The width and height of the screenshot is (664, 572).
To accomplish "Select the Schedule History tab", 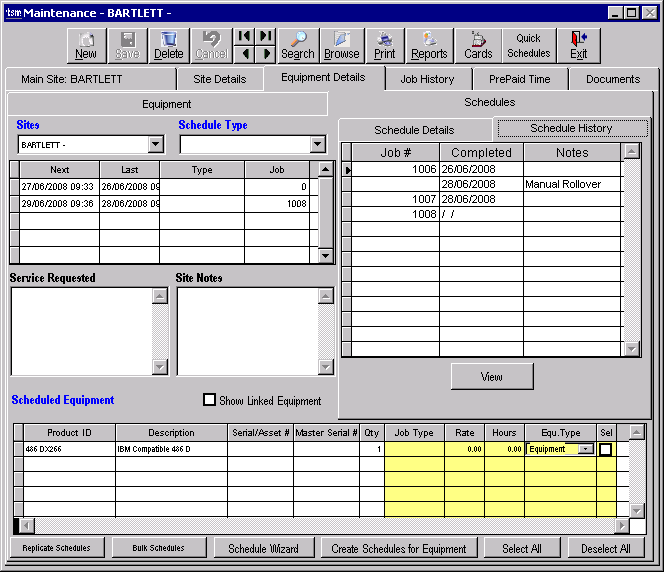I will [571, 128].
